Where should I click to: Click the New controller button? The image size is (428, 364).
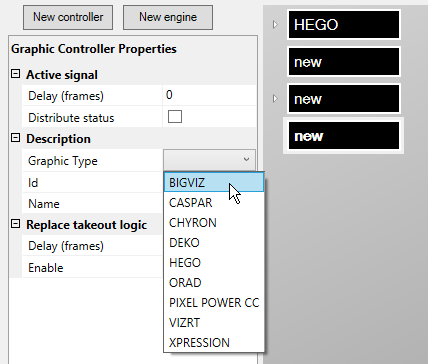tap(68, 17)
